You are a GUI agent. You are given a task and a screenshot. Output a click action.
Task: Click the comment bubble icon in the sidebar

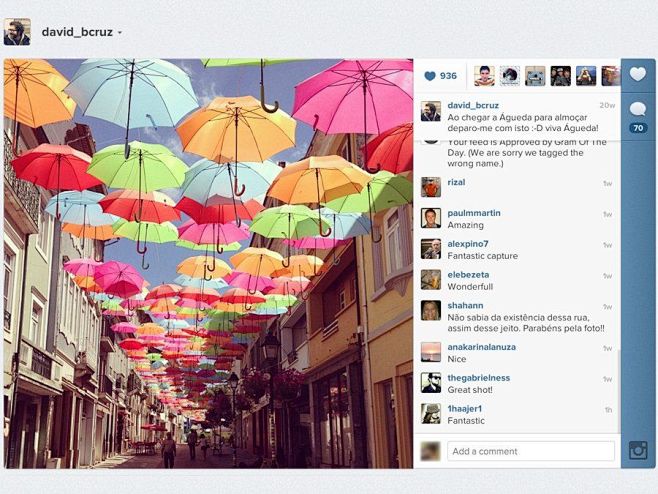pos(638,109)
